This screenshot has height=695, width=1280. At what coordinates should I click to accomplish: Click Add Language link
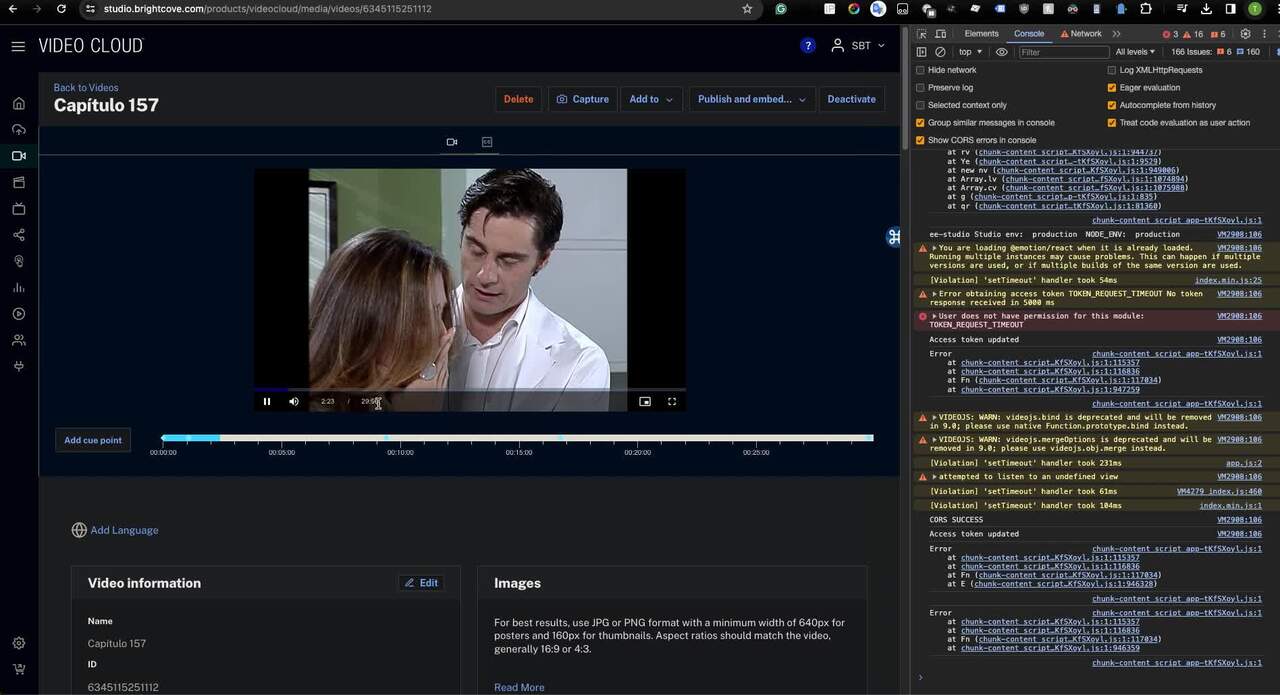click(x=115, y=530)
